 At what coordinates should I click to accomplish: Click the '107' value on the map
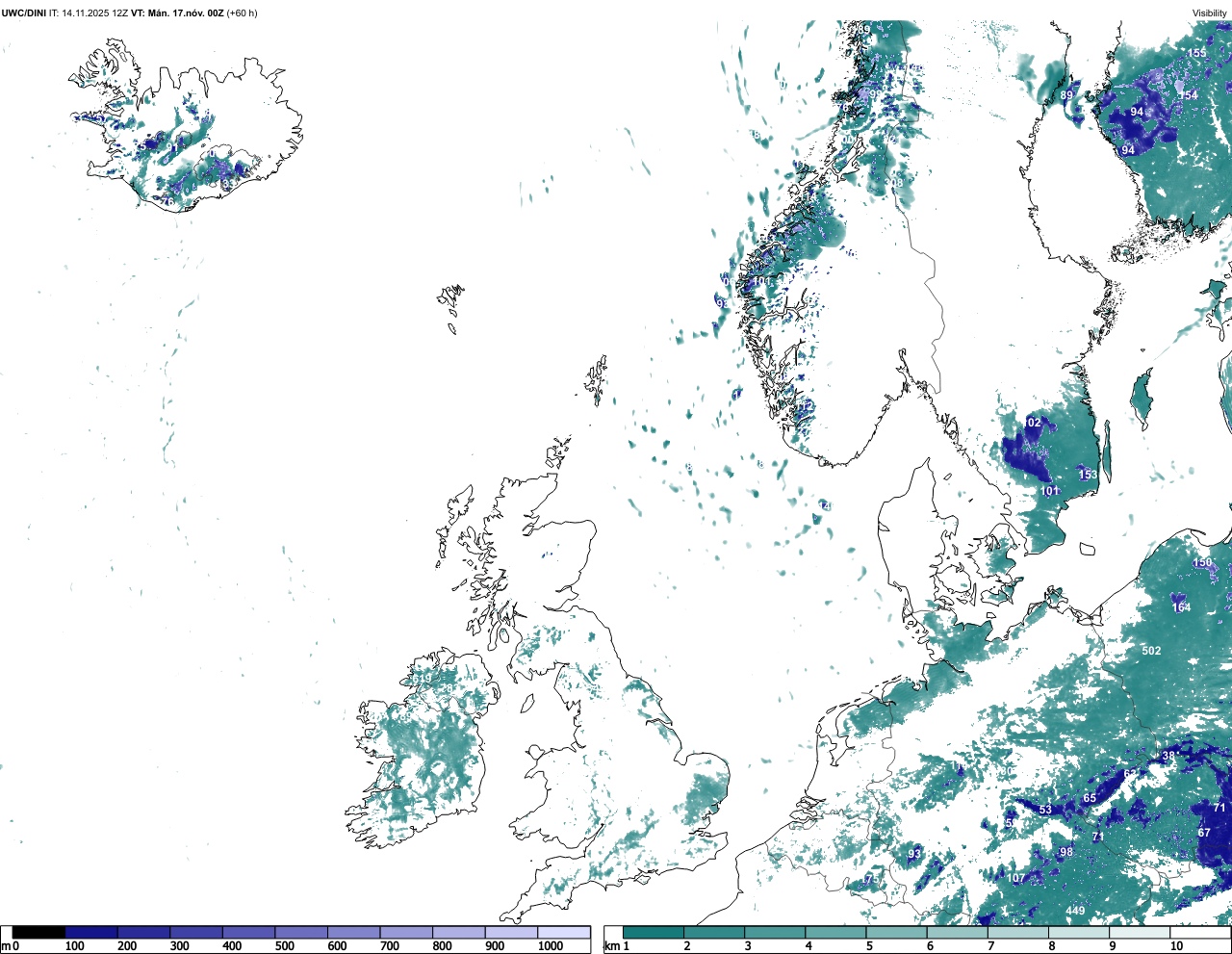[x=1016, y=878]
